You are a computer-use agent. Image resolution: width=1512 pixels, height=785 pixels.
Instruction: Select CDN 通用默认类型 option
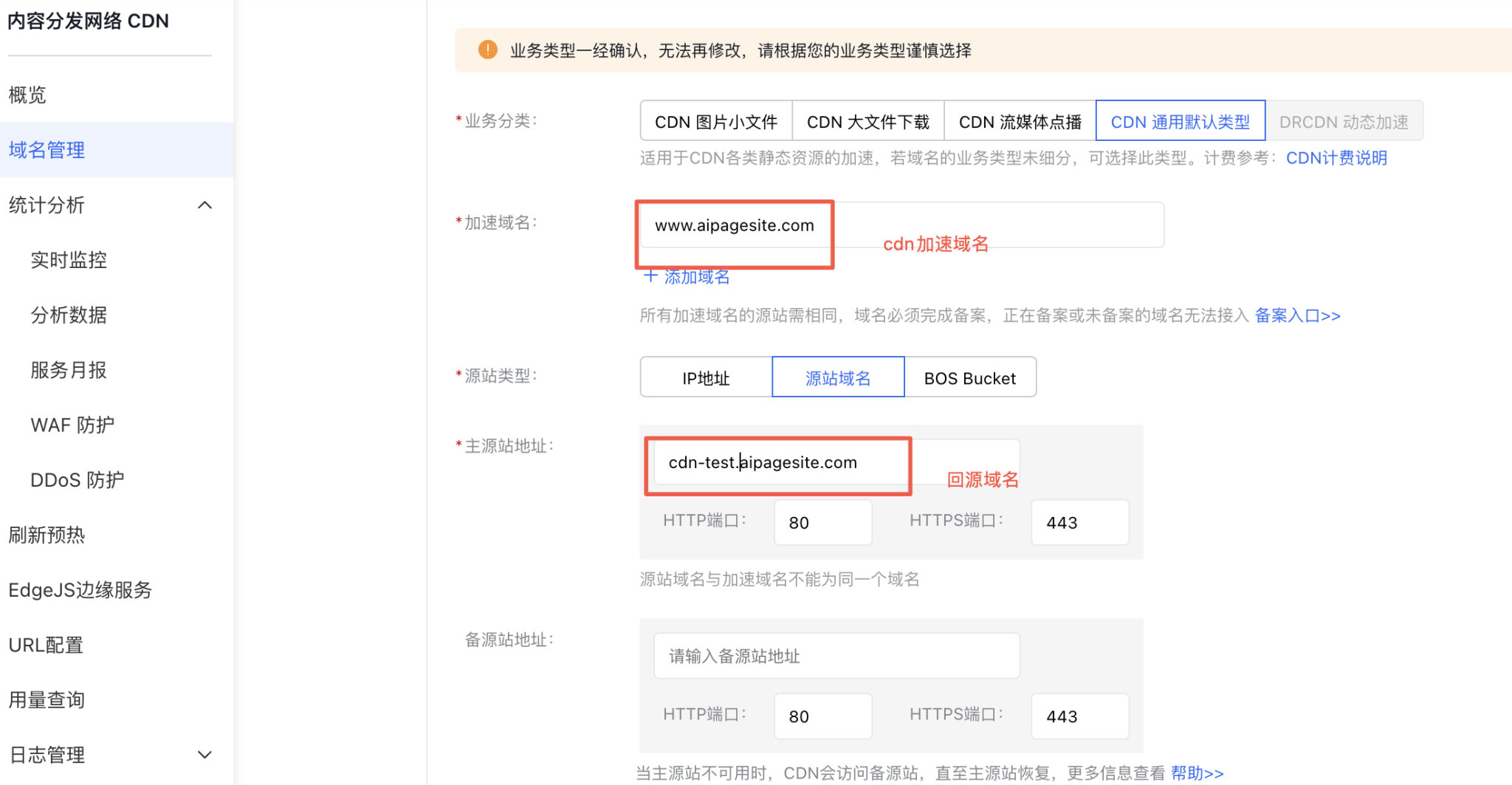pos(1180,121)
